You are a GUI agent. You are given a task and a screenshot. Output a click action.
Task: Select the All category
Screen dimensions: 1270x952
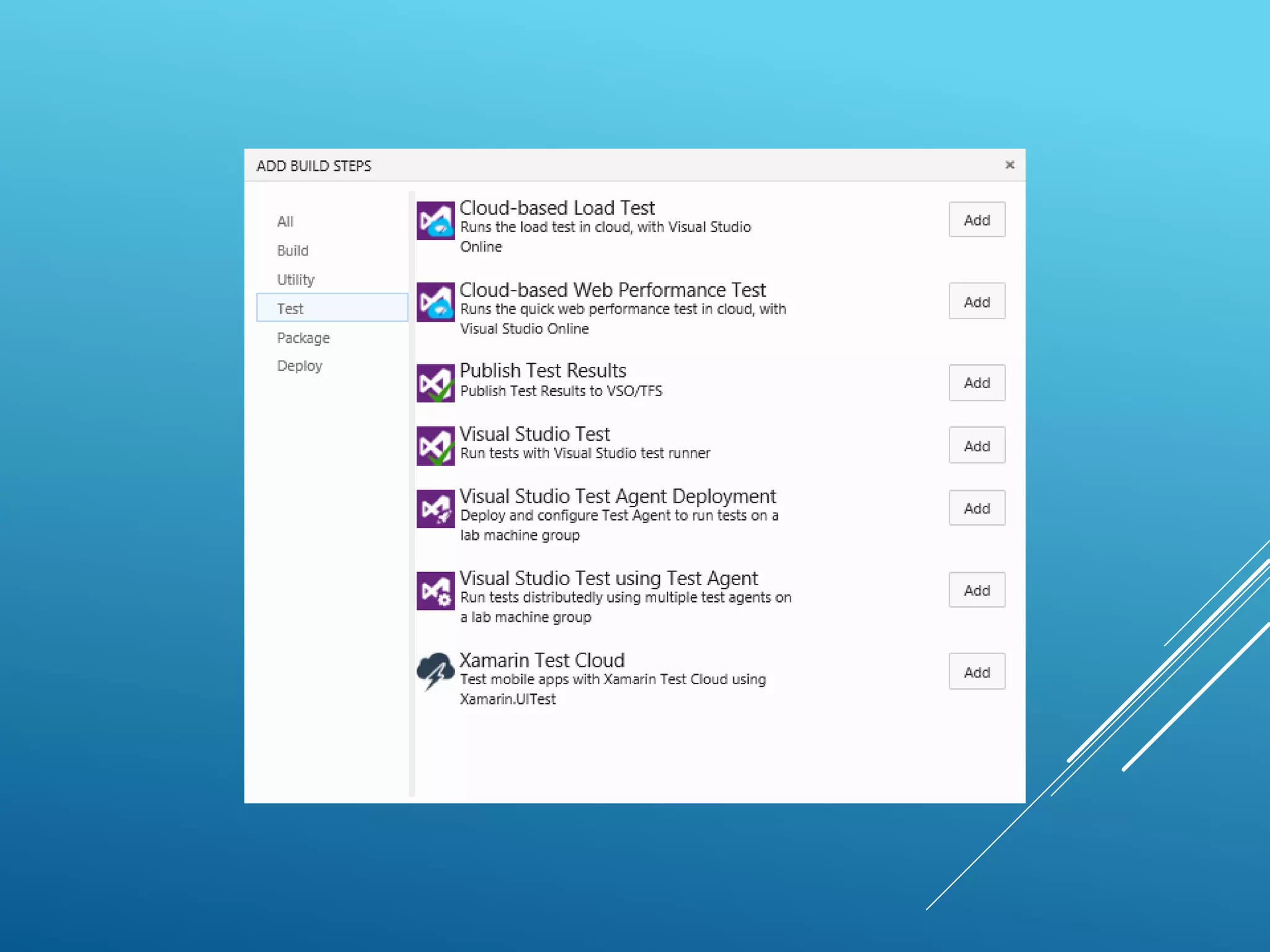[285, 221]
